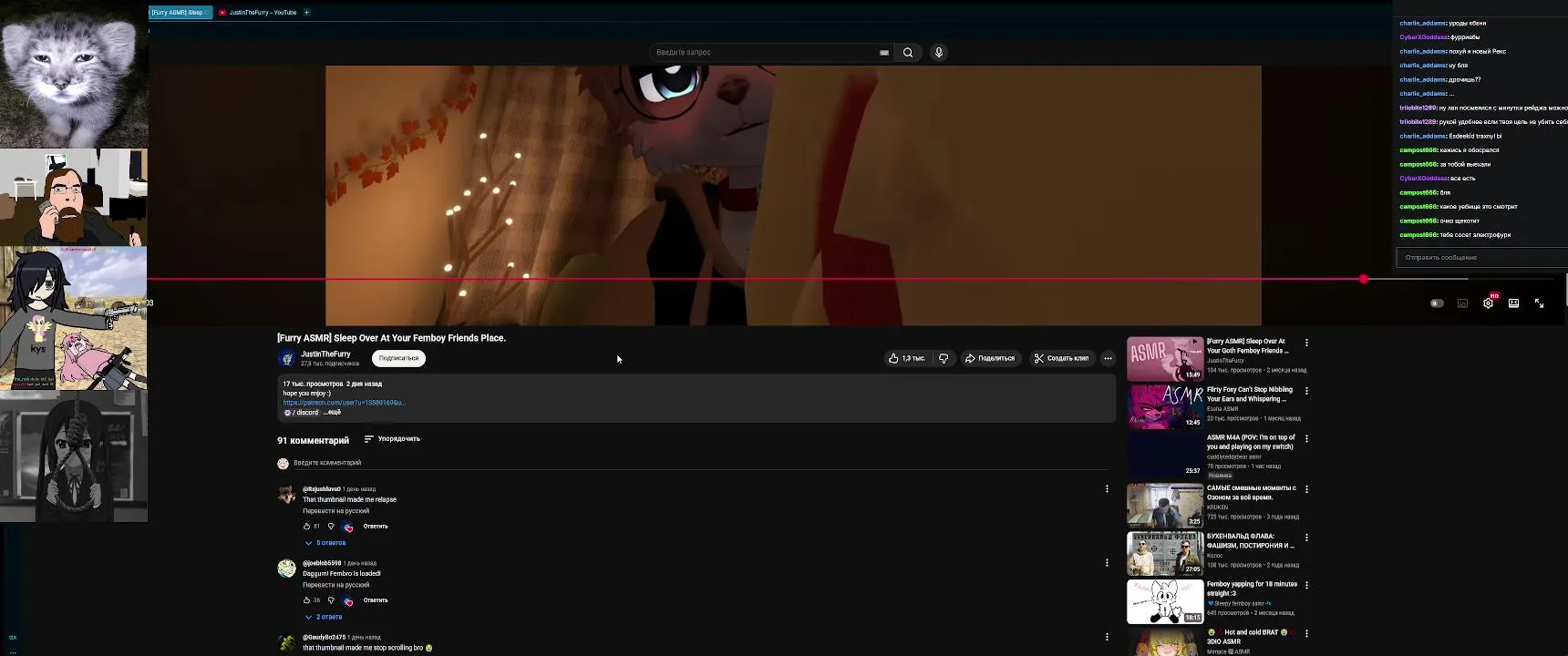Switch to JustinTheFurry - YouTube tab
Screen dimensions: 1568x656
pos(258,12)
